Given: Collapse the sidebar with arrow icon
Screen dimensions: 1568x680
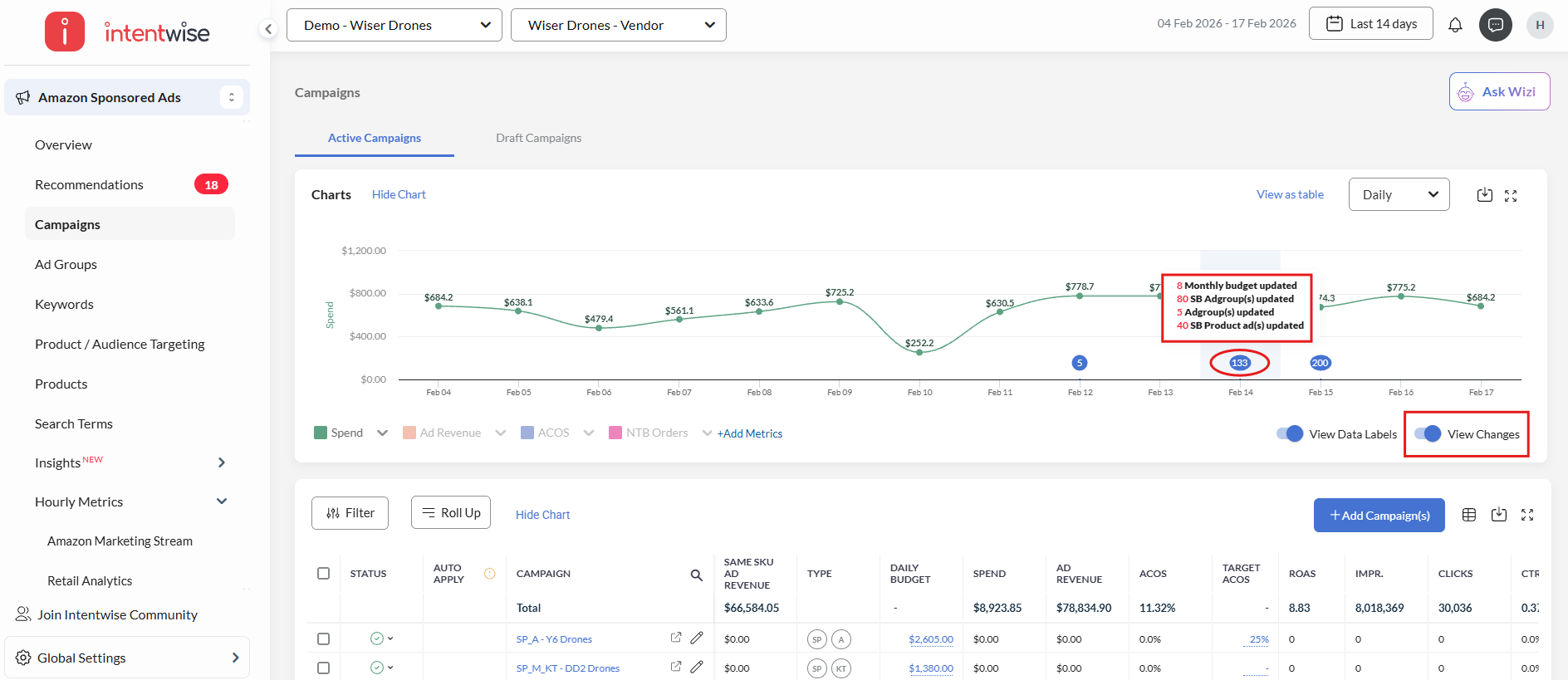Looking at the screenshot, I should click(267, 29).
